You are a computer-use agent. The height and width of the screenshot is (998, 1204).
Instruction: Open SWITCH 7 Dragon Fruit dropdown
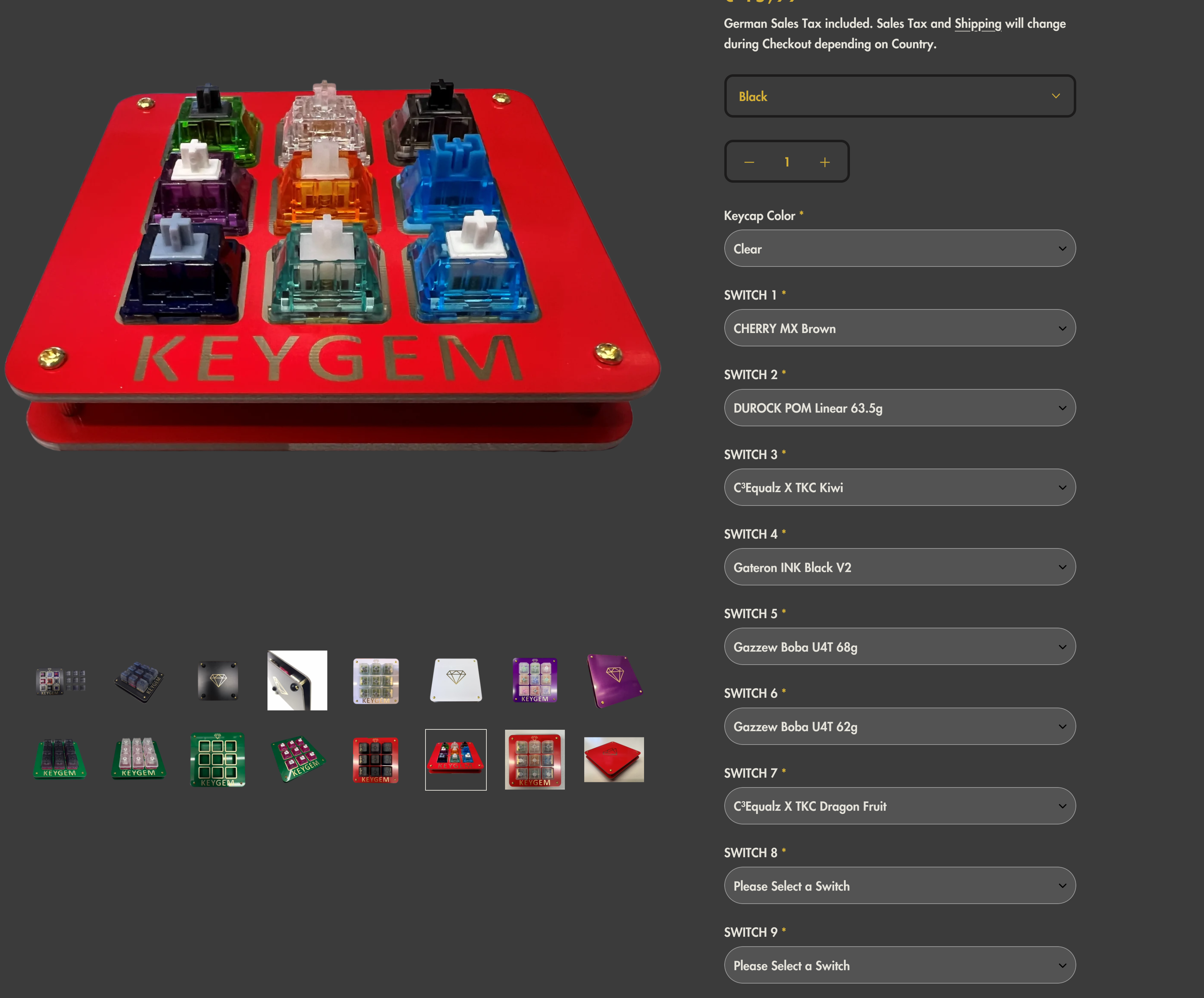point(900,806)
